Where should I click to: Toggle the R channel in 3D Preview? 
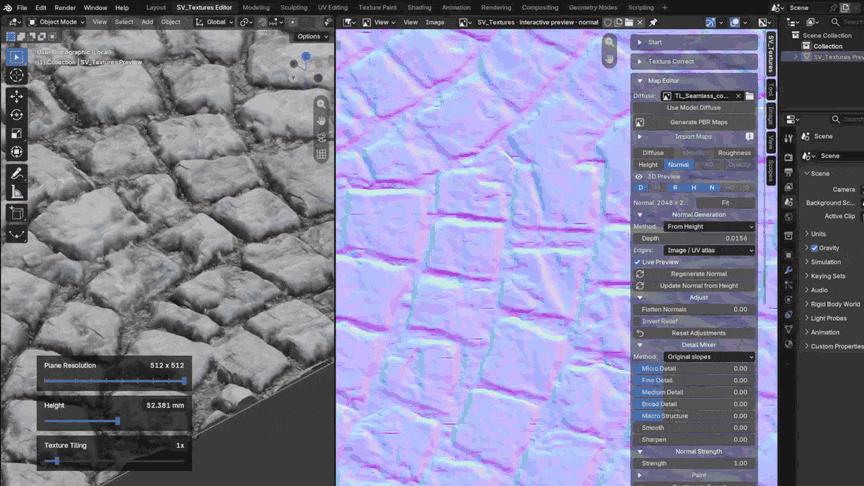pyautogui.click(x=676, y=188)
